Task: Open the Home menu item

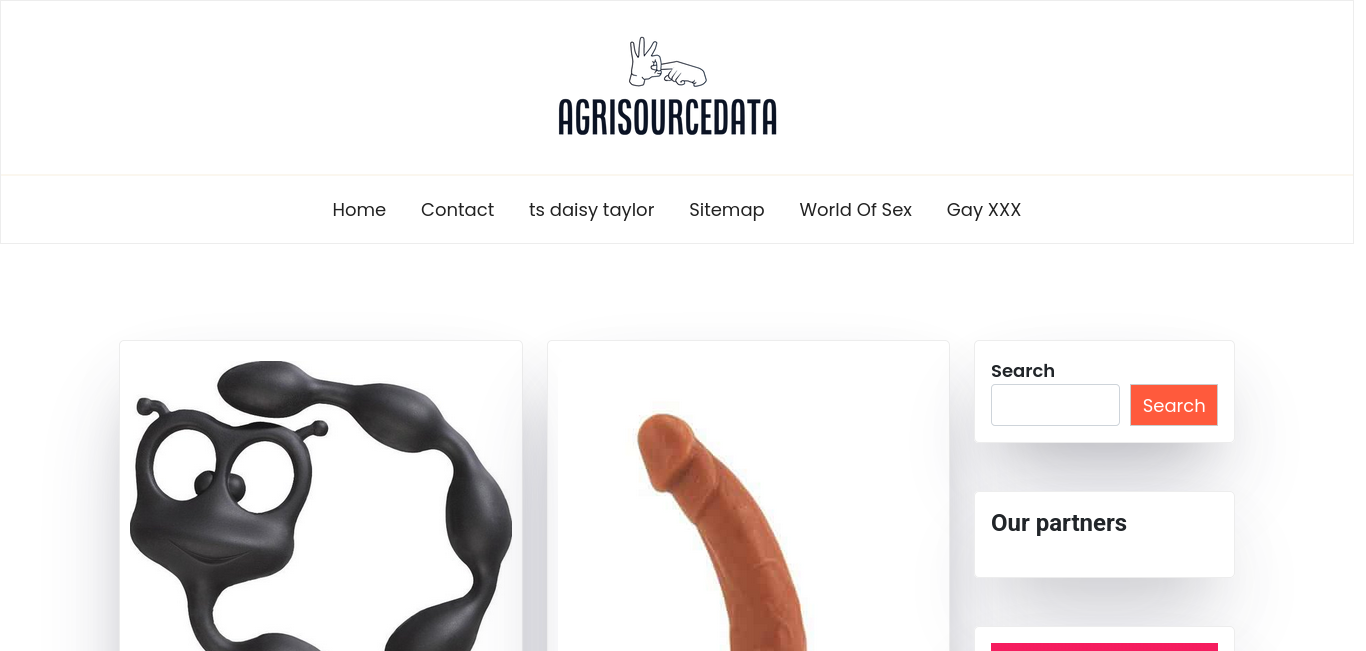Action: (x=359, y=210)
